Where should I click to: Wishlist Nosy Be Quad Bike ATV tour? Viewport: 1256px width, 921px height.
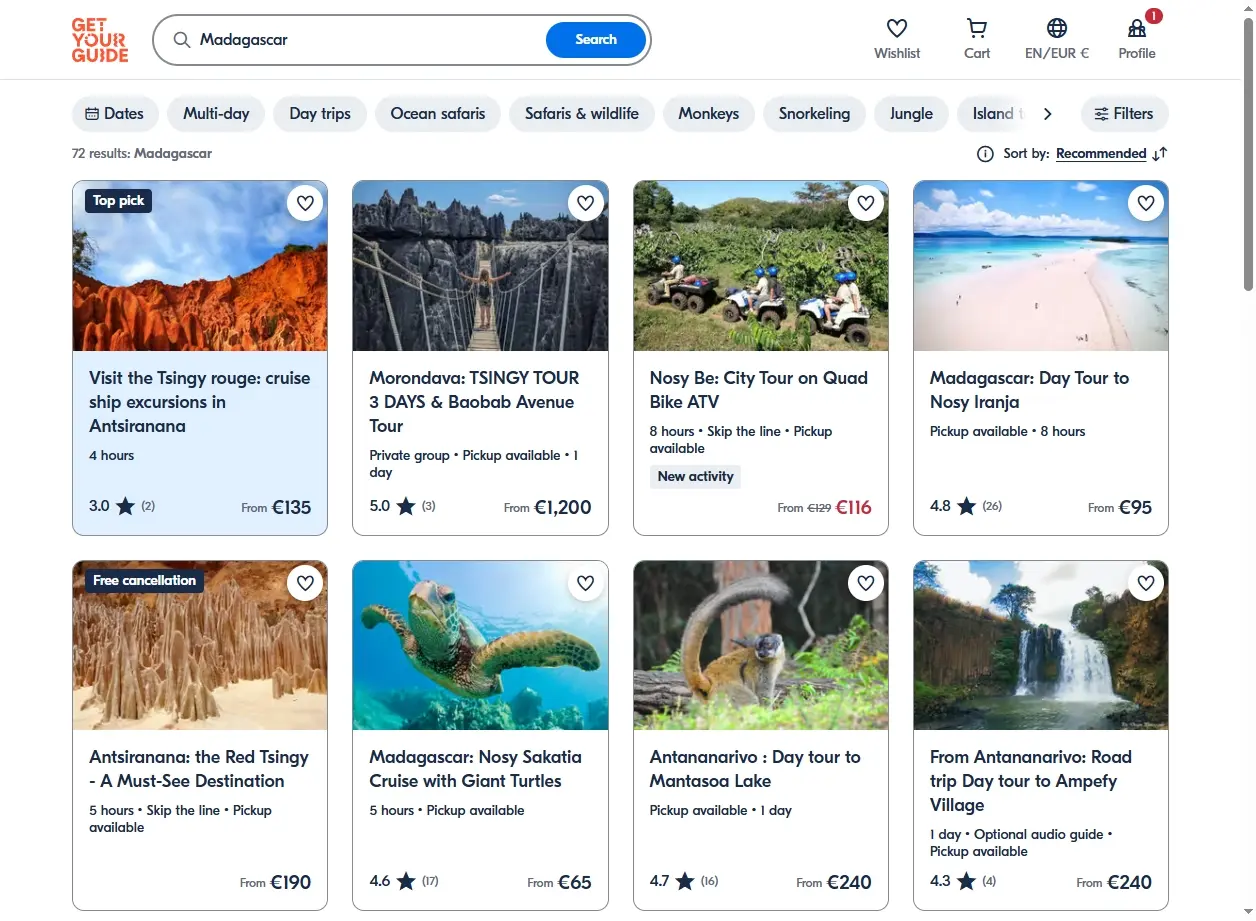(x=866, y=203)
